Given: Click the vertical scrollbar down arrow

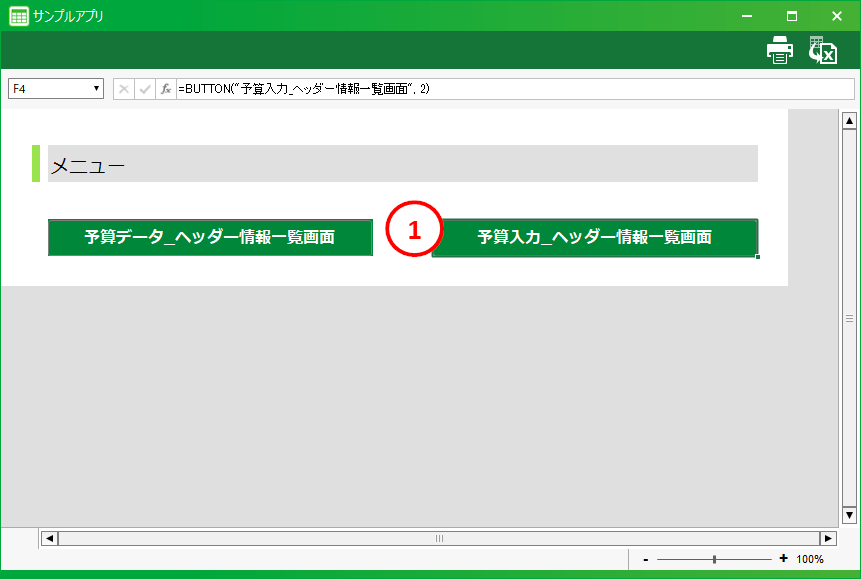Looking at the screenshot, I should pos(850,515).
